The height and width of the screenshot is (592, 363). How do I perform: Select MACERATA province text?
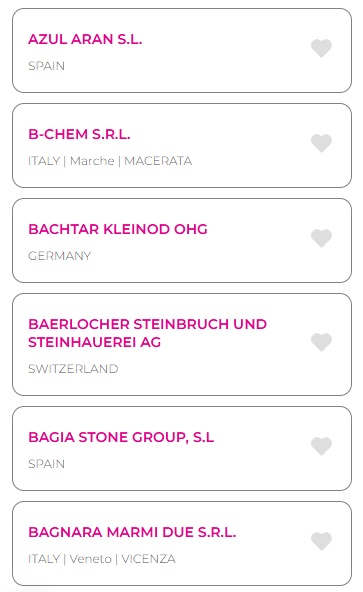pyautogui.click(x=158, y=161)
